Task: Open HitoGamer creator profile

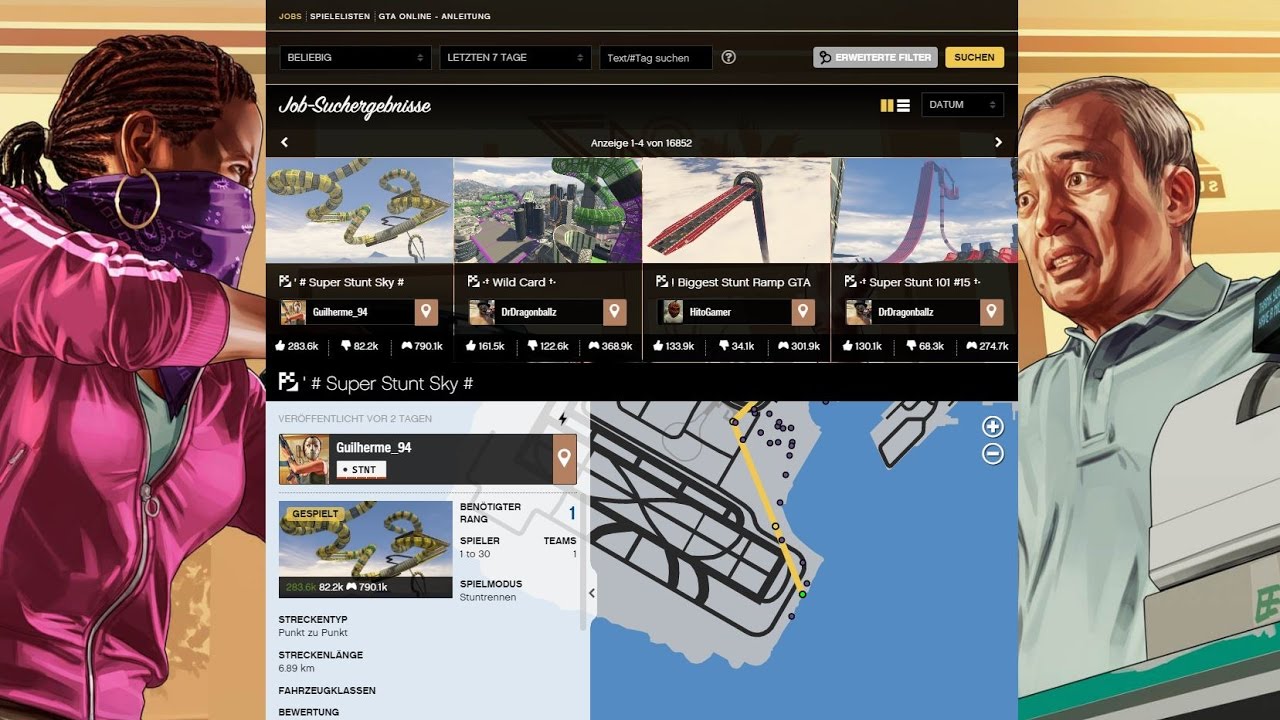Action: pyautogui.click(x=723, y=312)
